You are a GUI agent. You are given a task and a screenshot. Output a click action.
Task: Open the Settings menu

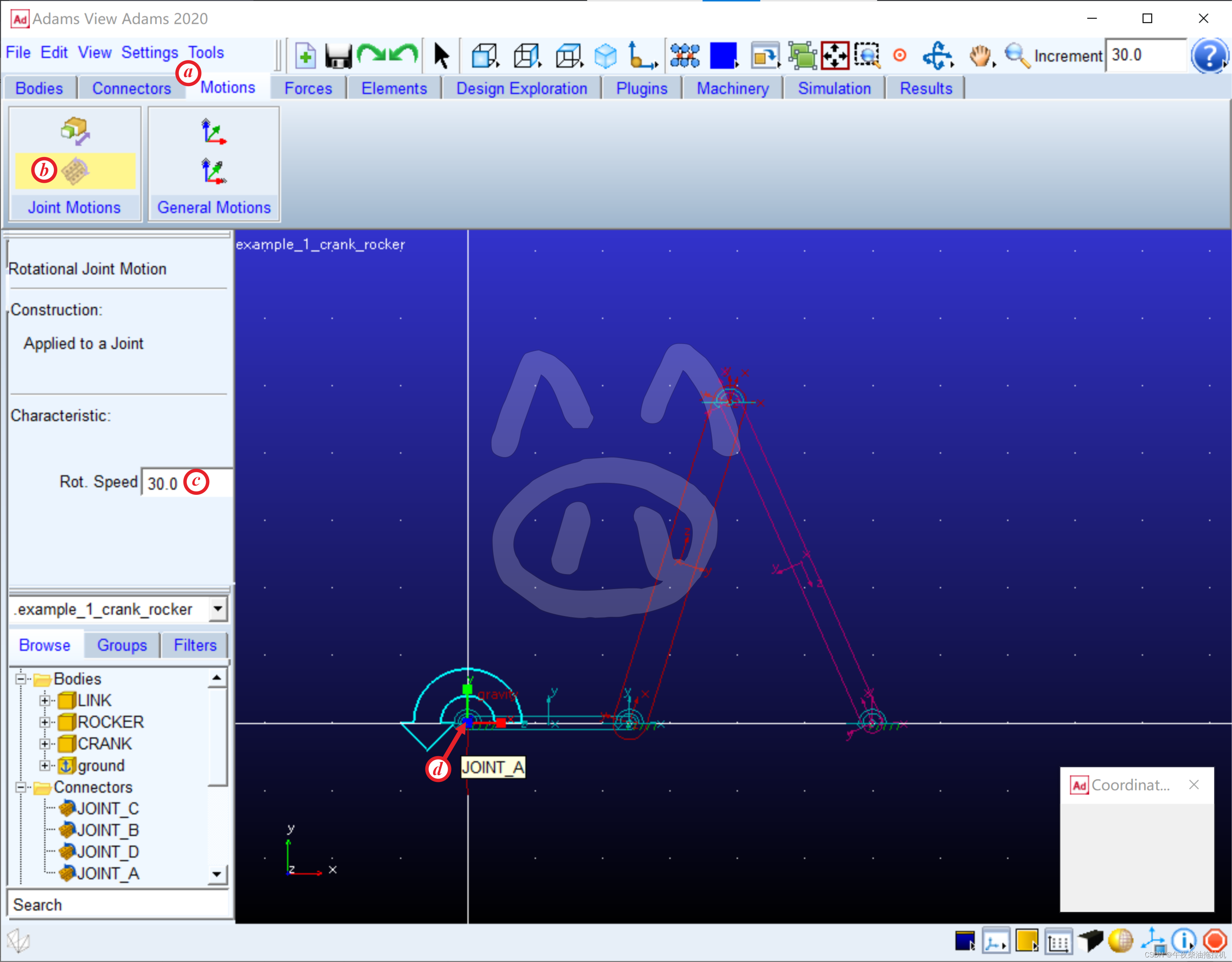(x=150, y=52)
